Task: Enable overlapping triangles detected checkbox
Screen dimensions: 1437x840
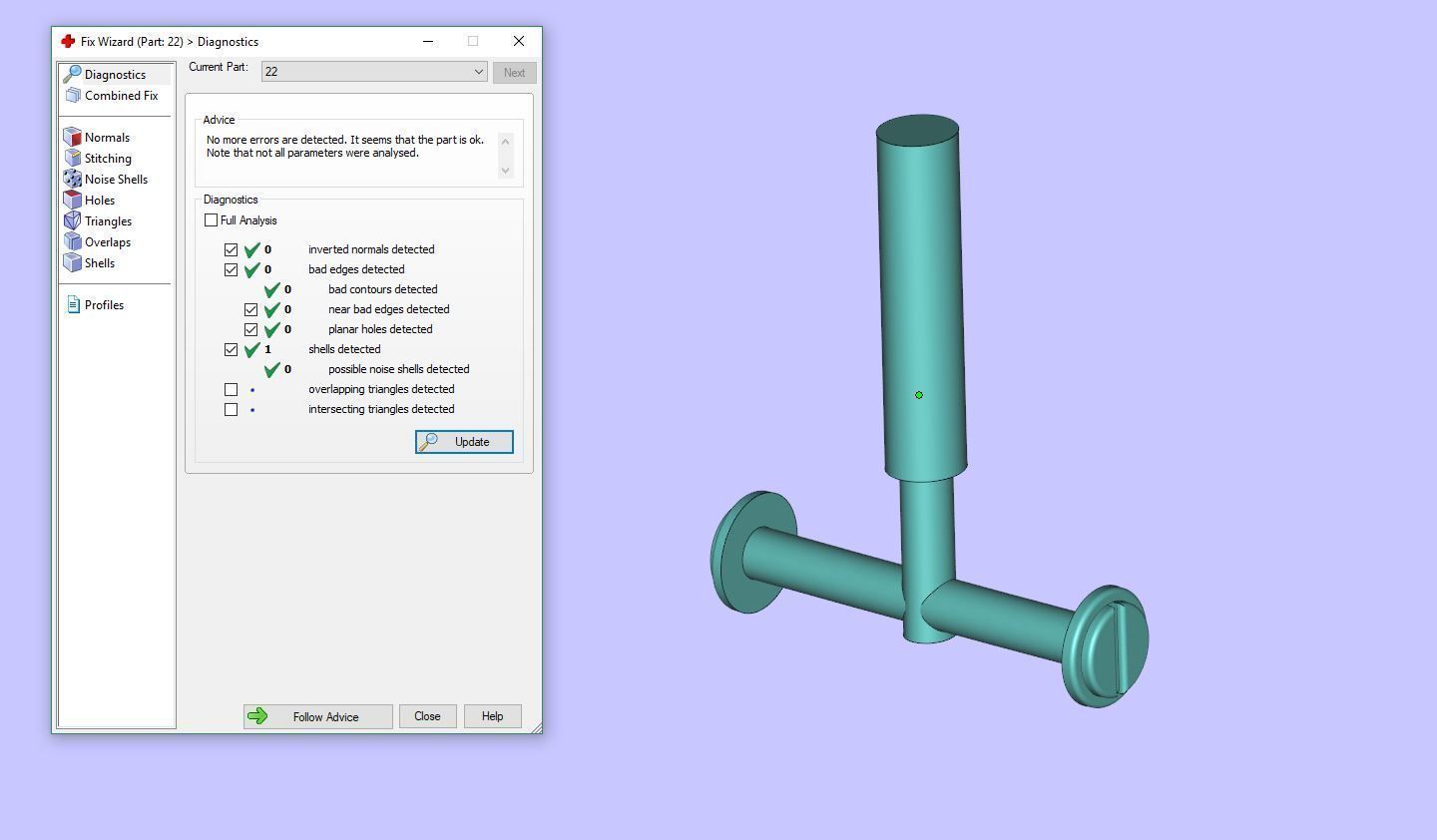Action: pyautogui.click(x=231, y=389)
